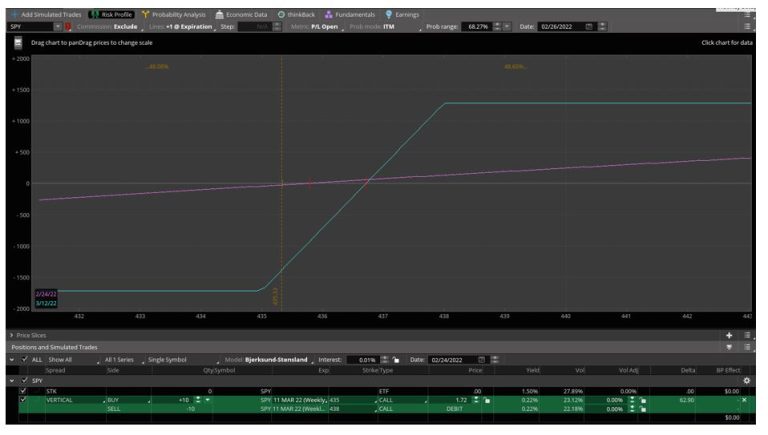Click the Step value field
The width and height of the screenshot is (768, 435).
pyautogui.click(x=255, y=26)
